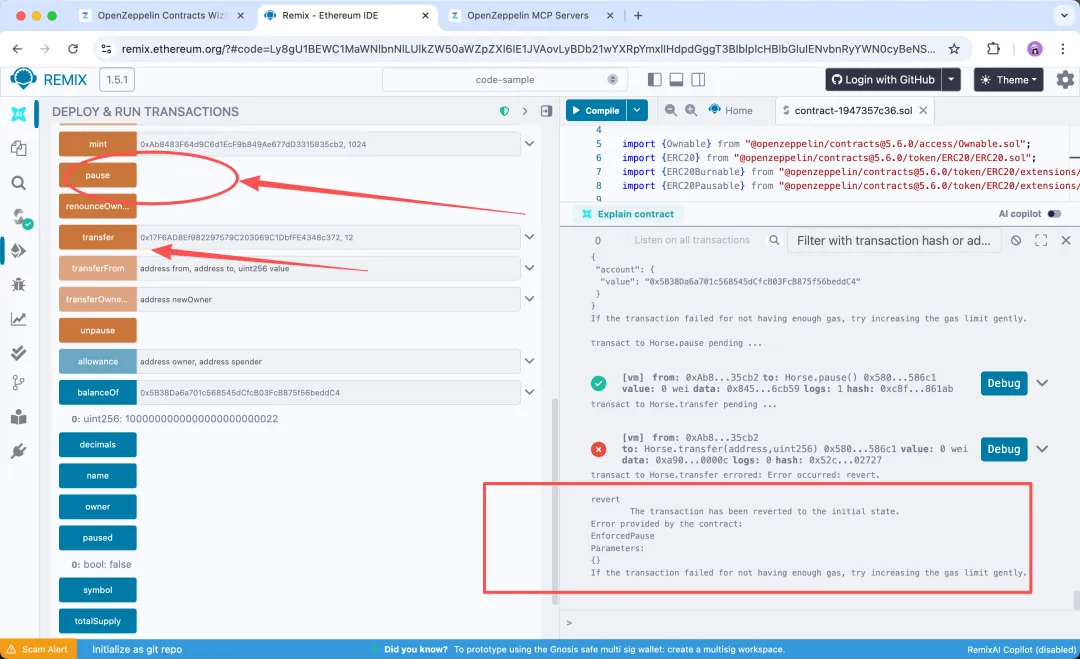Click Initialize as git repo
1080x659 pixels.
tap(137, 649)
